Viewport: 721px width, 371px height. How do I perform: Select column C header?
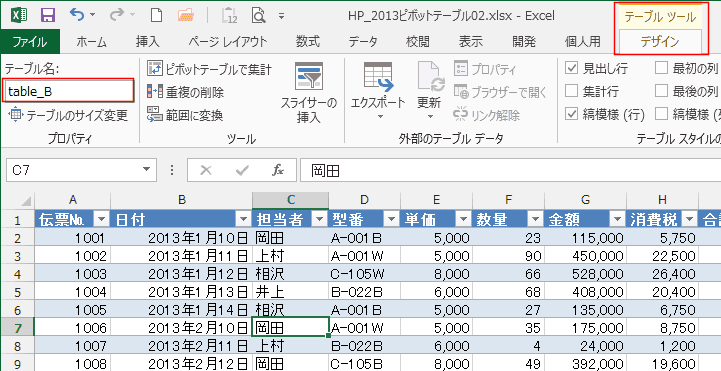tap(290, 200)
